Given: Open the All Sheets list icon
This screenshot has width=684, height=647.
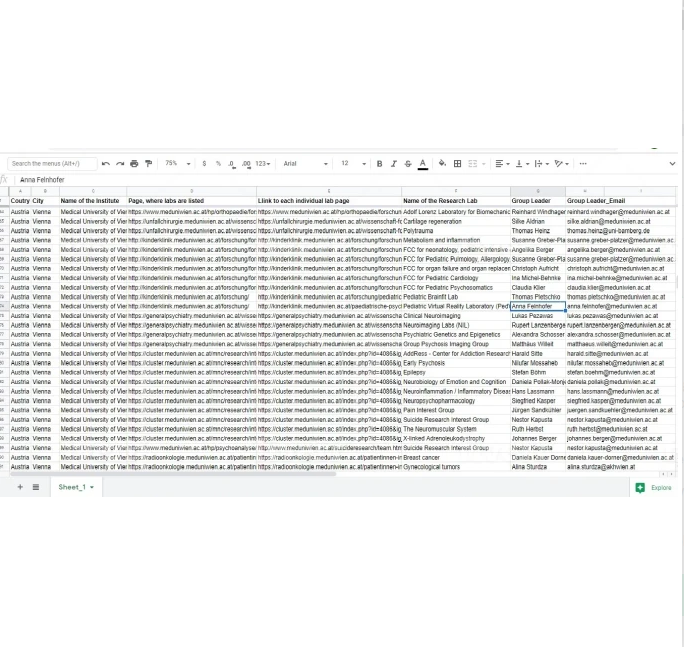Looking at the screenshot, I should pos(36,487).
